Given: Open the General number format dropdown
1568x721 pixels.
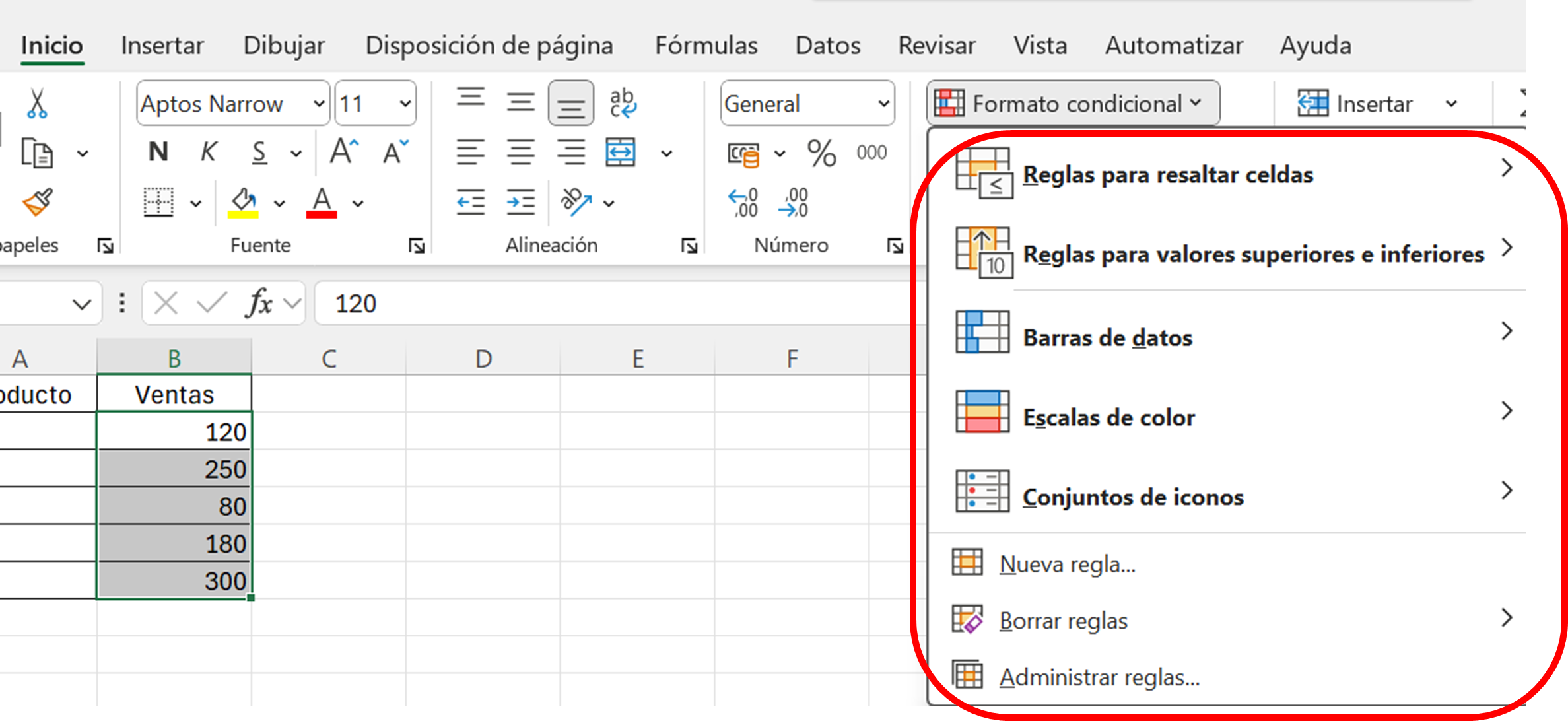Looking at the screenshot, I should pyautogui.click(x=883, y=104).
